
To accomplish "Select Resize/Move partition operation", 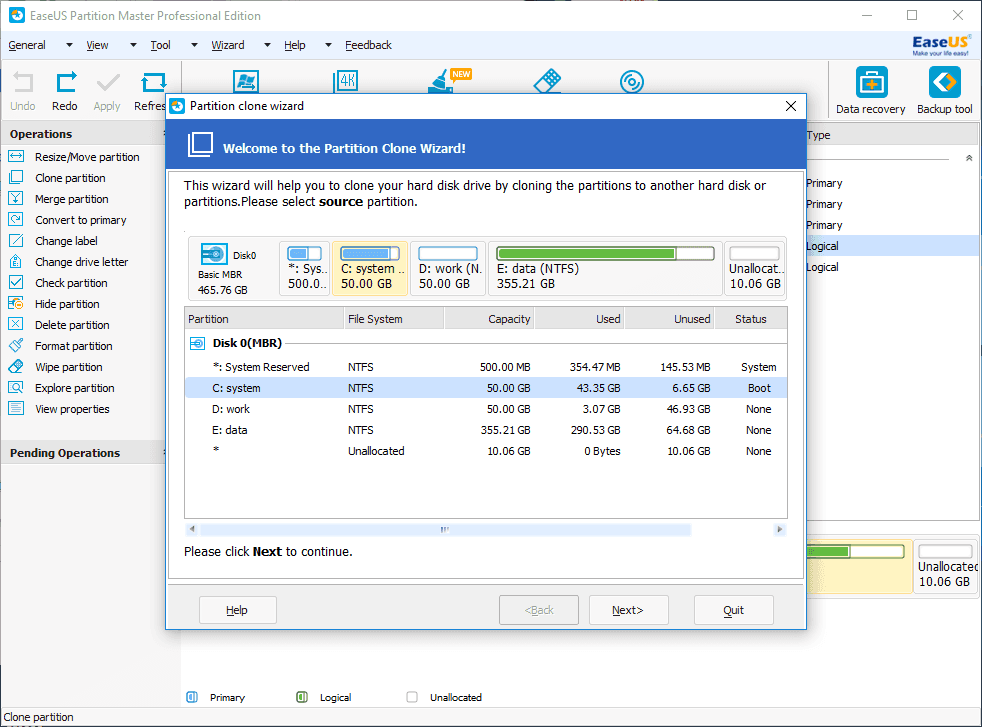I will (87, 157).
